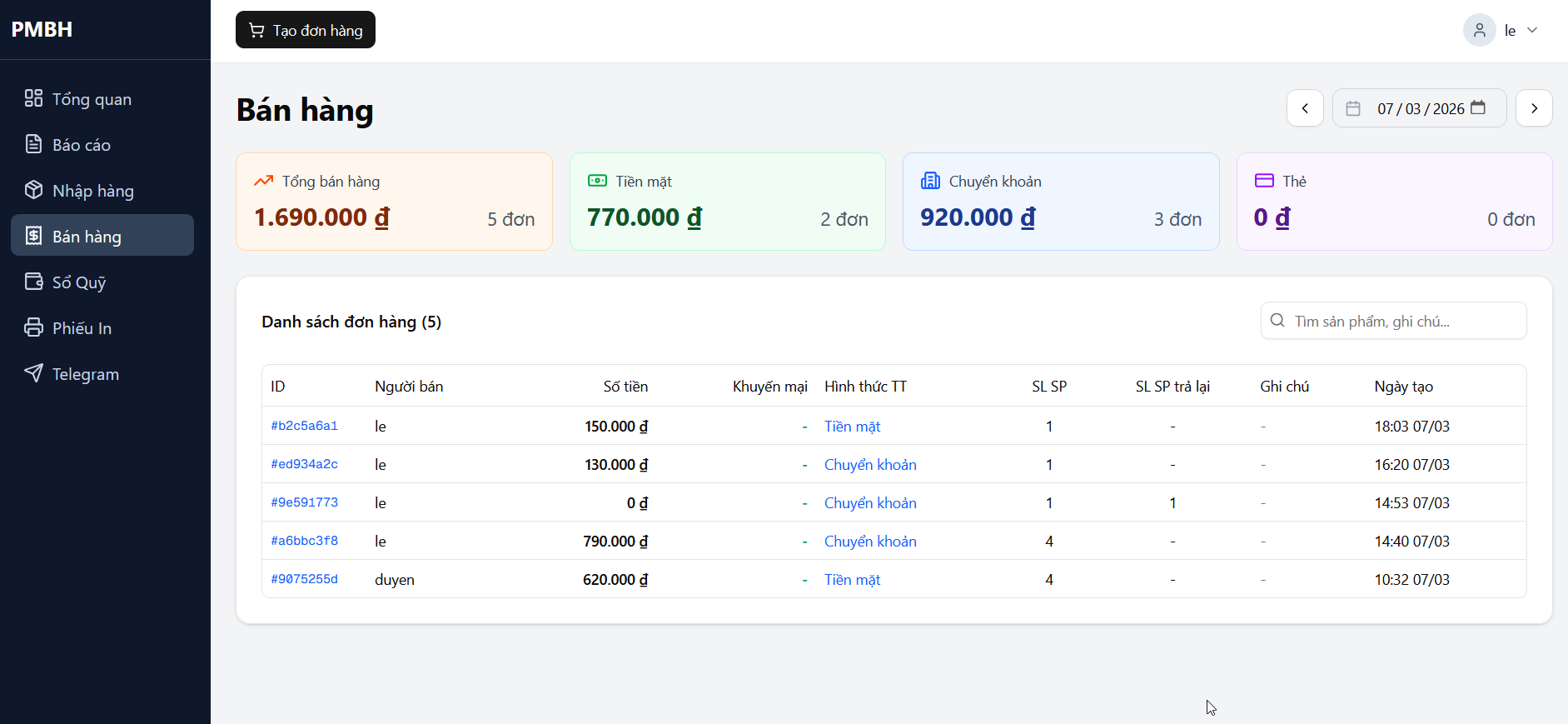Expand the user account dropdown chevron
1568x724 pixels.
pos(1532,31)
